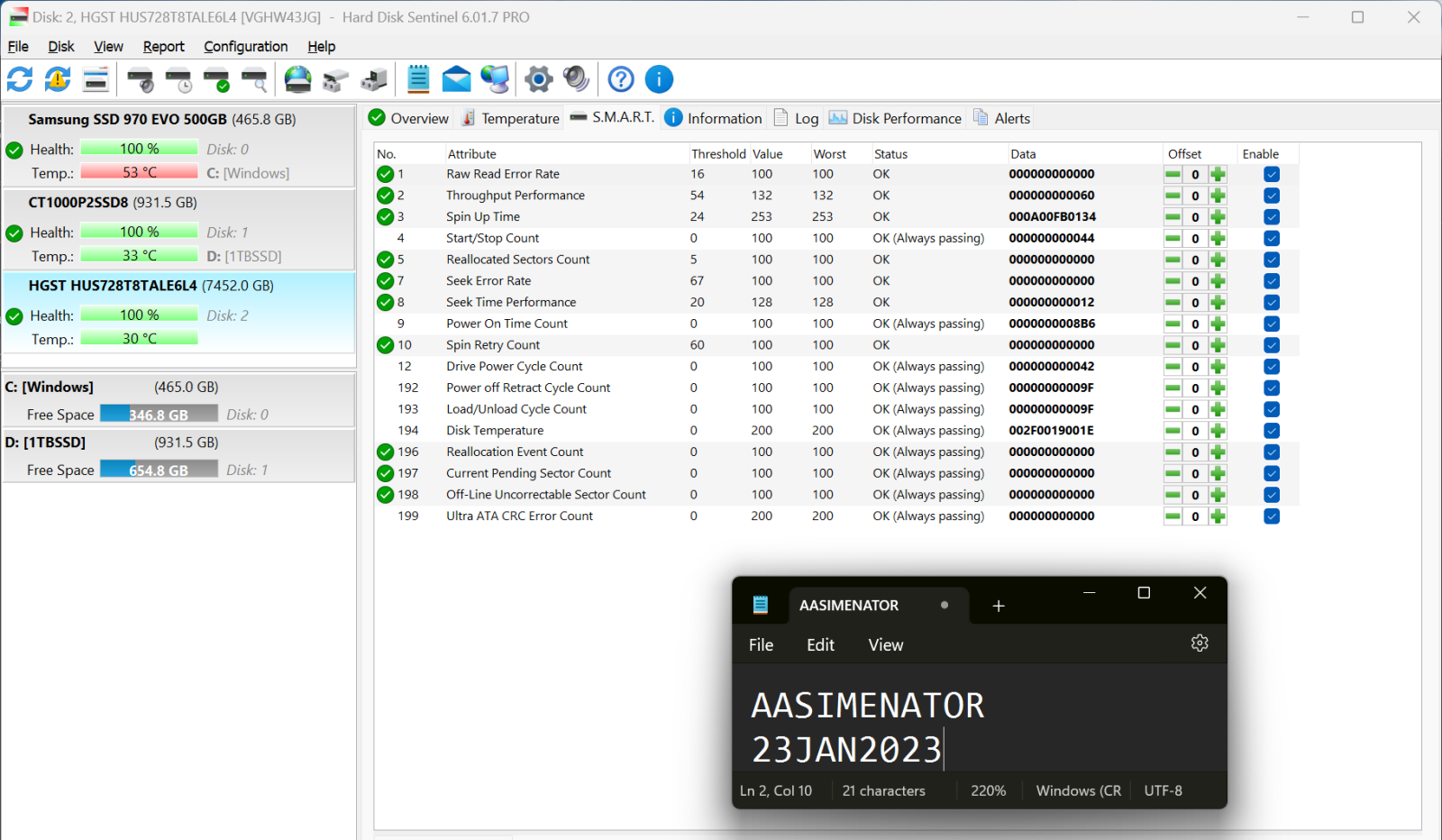Open the Disk Performance tab
1442x840 pixels.
[x=896, y=118]
